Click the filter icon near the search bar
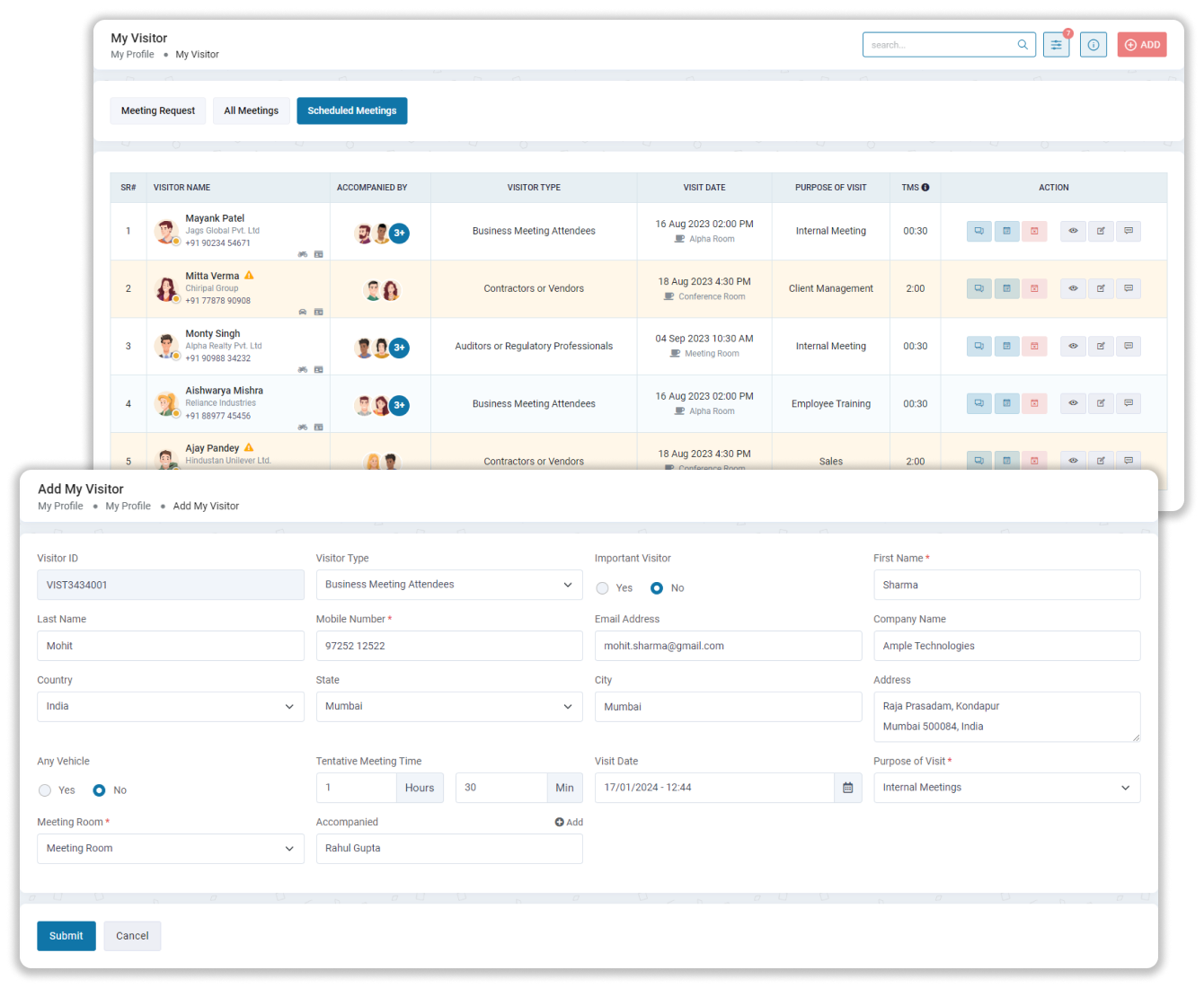This screenshot has width=1204, height=988. tap(1056, 44)
